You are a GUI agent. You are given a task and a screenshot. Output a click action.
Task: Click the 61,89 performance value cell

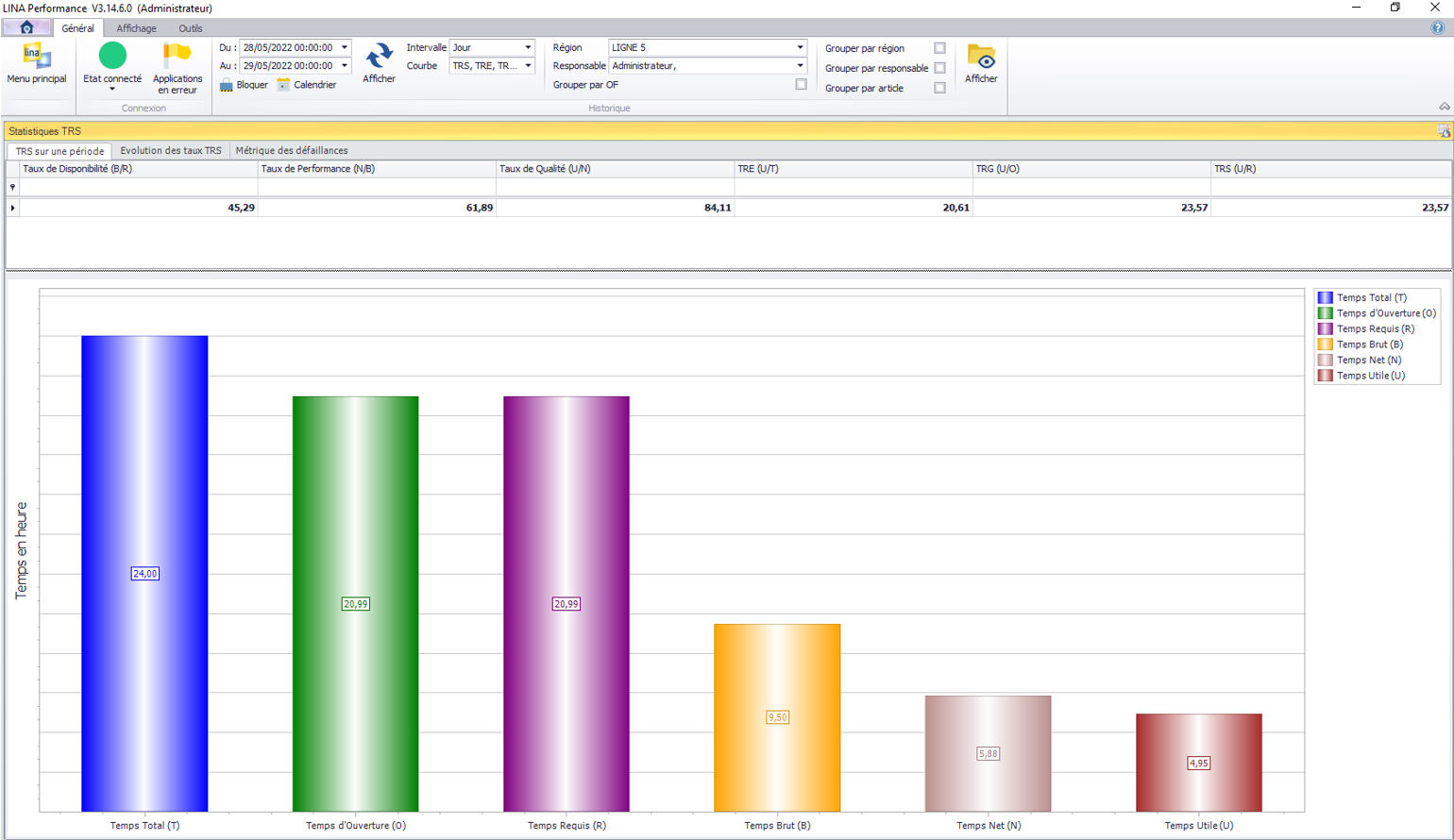pyautogui.click(x=377, y=208)
